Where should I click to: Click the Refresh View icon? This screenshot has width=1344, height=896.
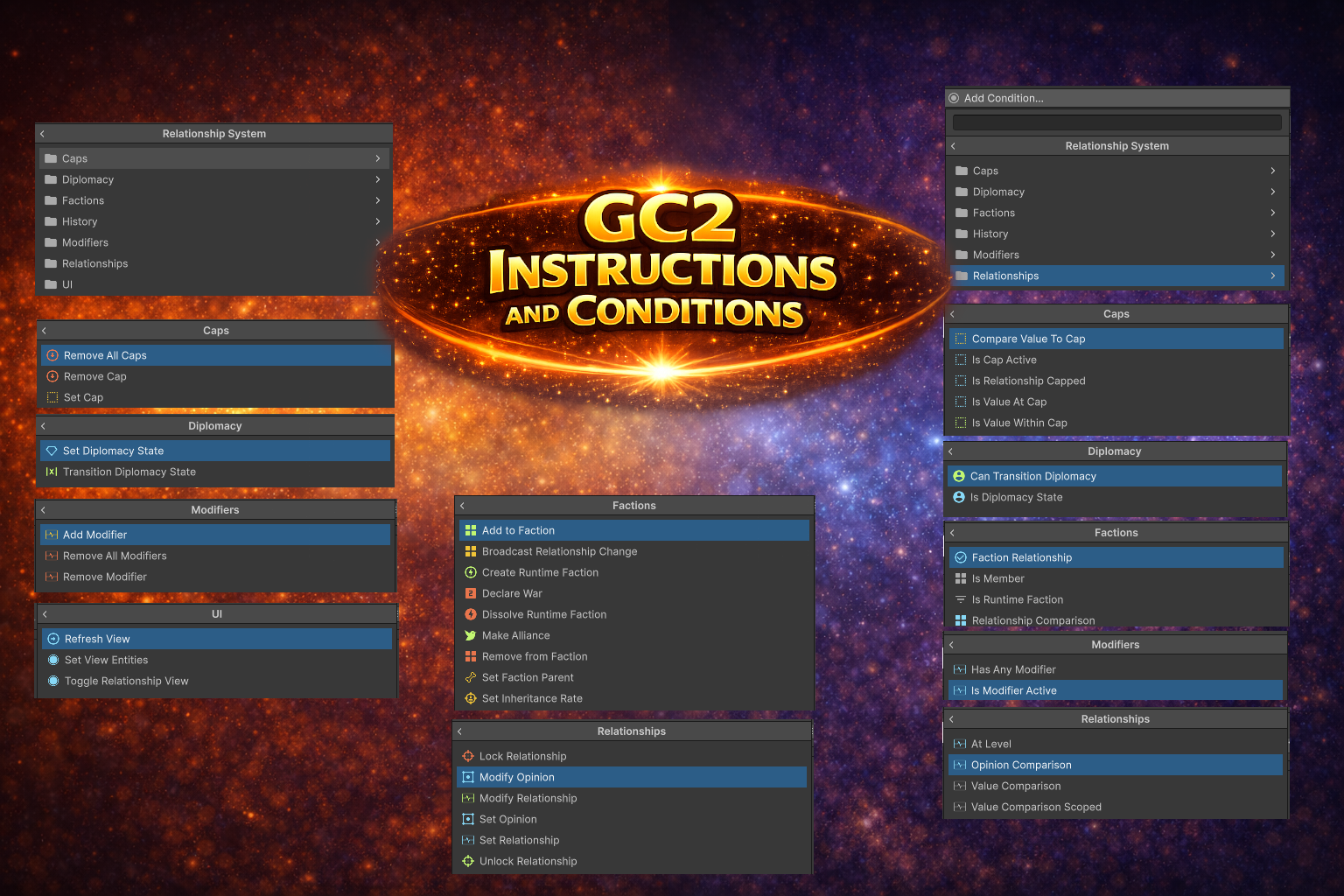[53, 639]
